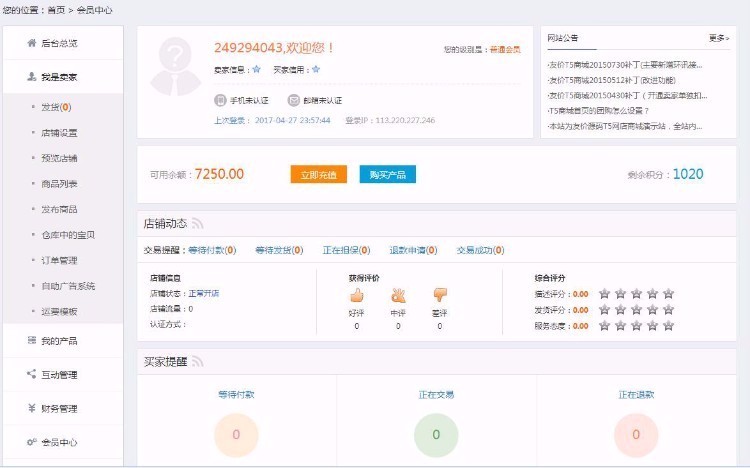This screenshot has width=750, height=468.
Task: Select 预览店铺 in the sidebar
Action: [59, 158]
